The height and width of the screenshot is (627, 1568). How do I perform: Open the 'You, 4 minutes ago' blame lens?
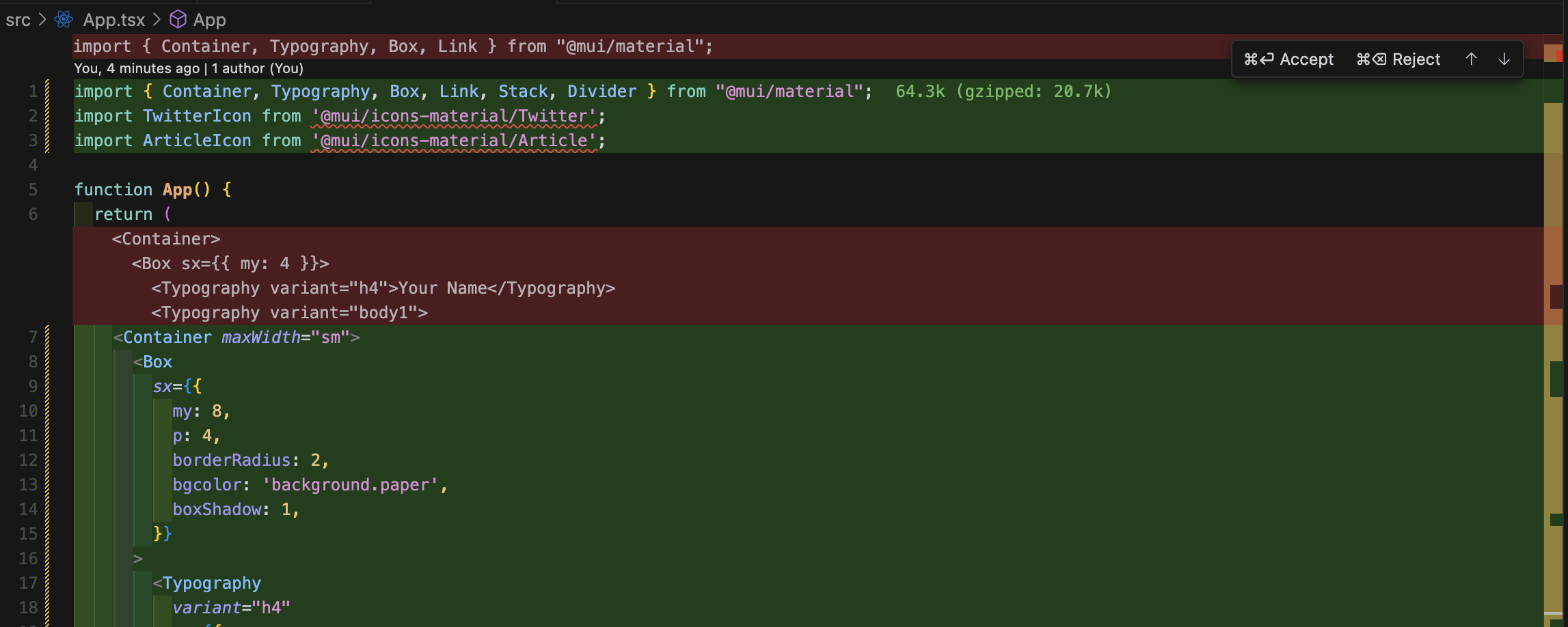137,68
